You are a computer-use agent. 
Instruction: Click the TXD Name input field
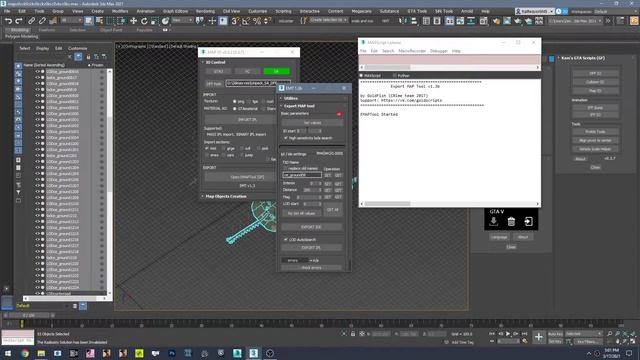tap(302, 175)
